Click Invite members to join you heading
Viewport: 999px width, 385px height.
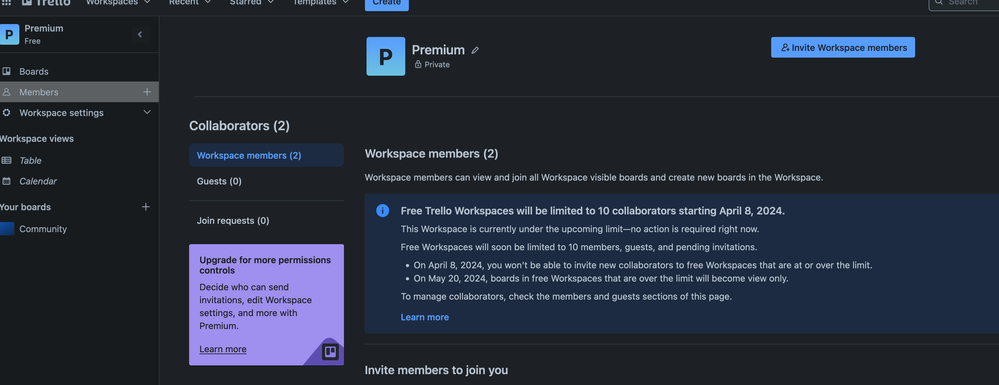pos(436,370)
